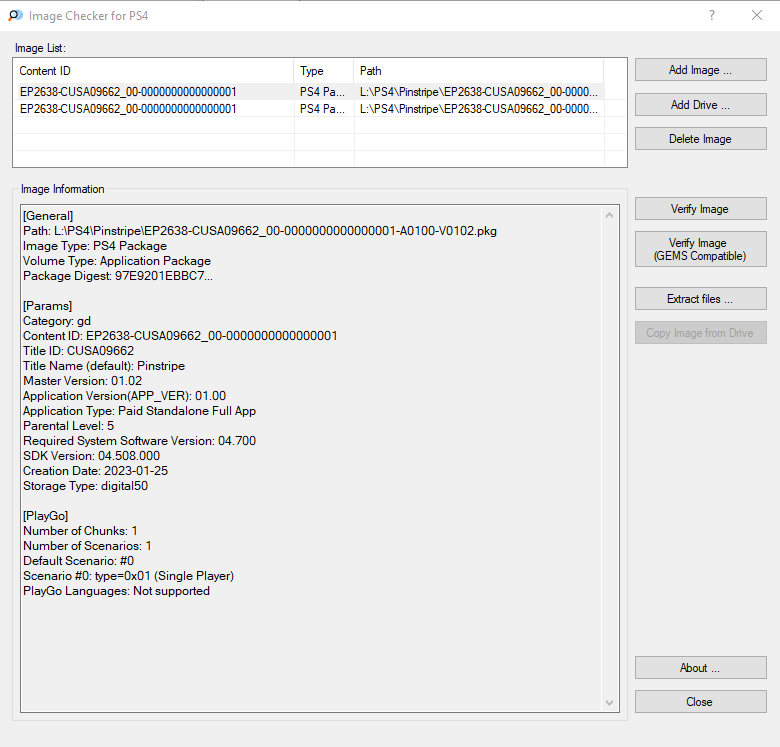Screen dimensions: 780x747
Task: Click Application Type: Paid Standalone line
Action: coord(139,411)
